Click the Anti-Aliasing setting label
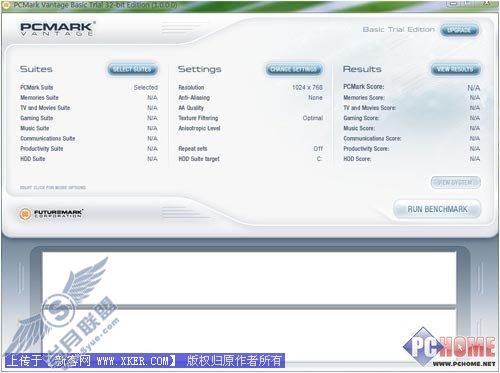This screenshot has width=500, height=373. [194, 98]
